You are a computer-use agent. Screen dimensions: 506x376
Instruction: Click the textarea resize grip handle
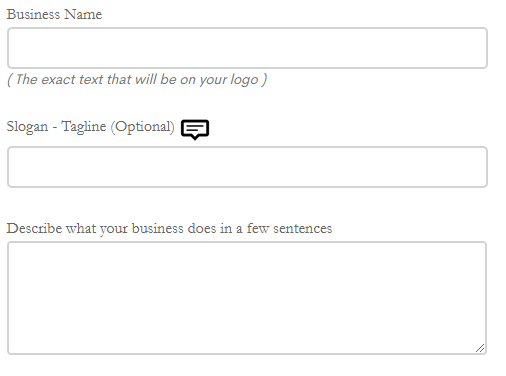point(480,348)
